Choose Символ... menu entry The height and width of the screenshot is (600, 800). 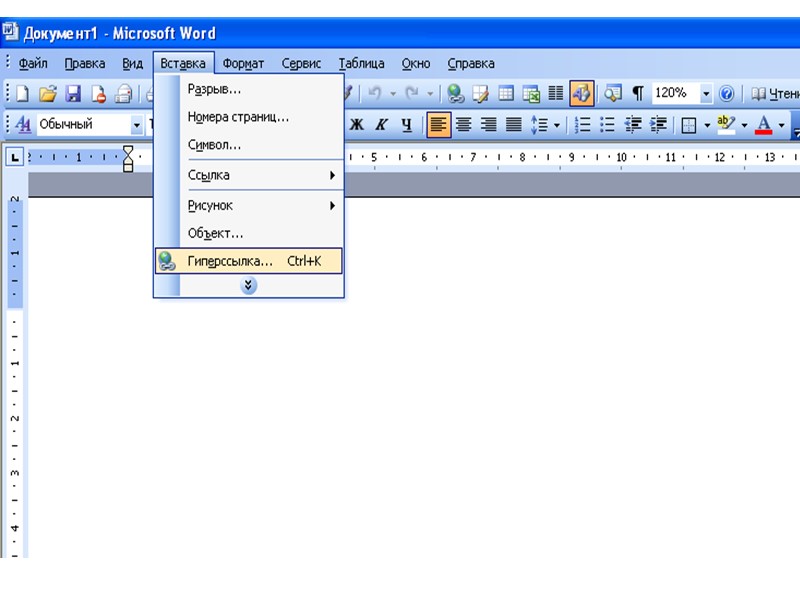click(248, 145)
